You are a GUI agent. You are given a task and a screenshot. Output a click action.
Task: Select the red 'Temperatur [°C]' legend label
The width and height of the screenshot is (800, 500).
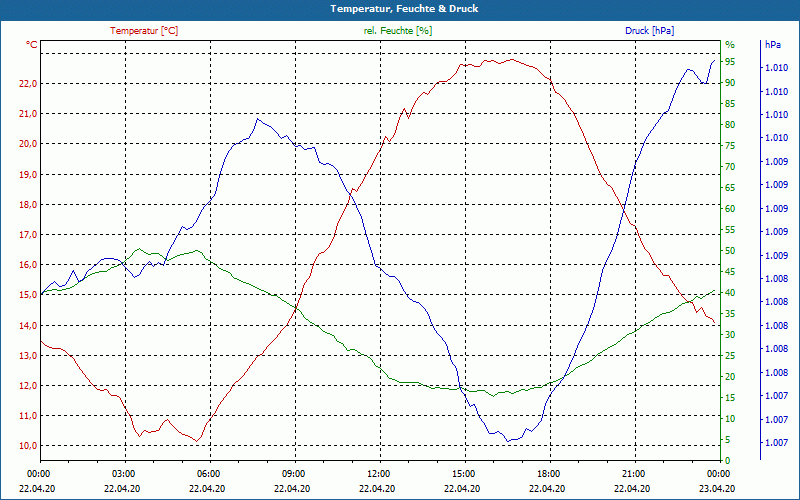click(144, 31)
